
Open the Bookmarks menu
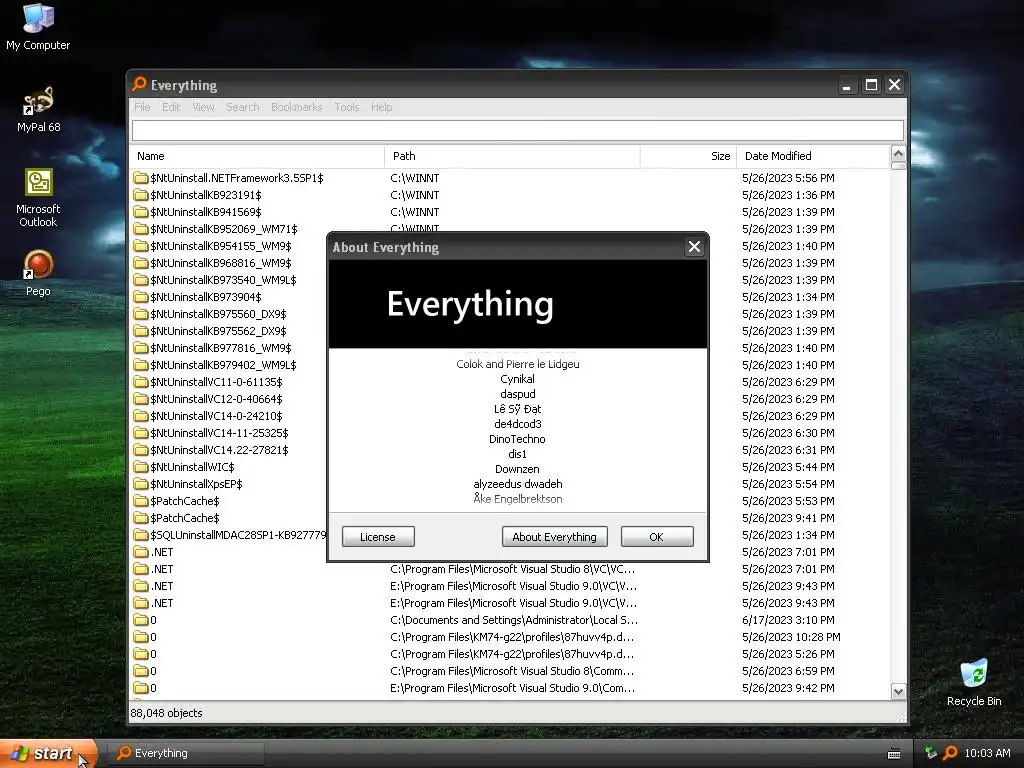tap(296, 107)
